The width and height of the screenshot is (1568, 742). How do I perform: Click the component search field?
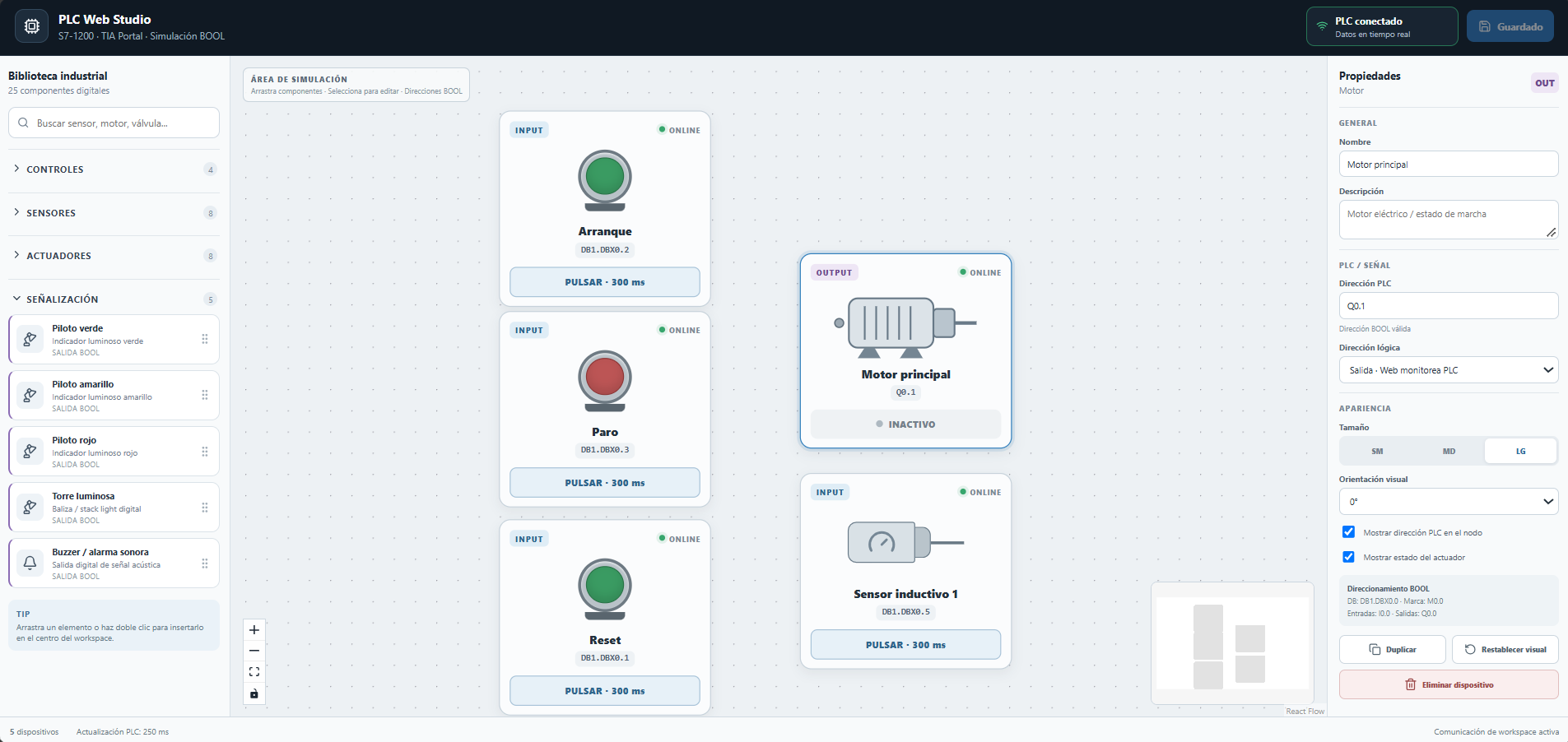point(114,123)
